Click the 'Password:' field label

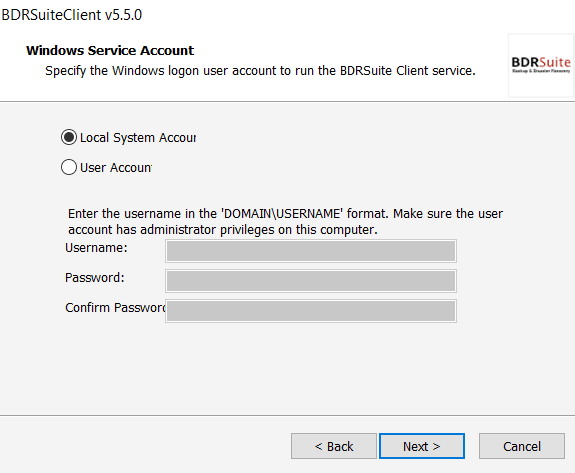click(95, 278)
